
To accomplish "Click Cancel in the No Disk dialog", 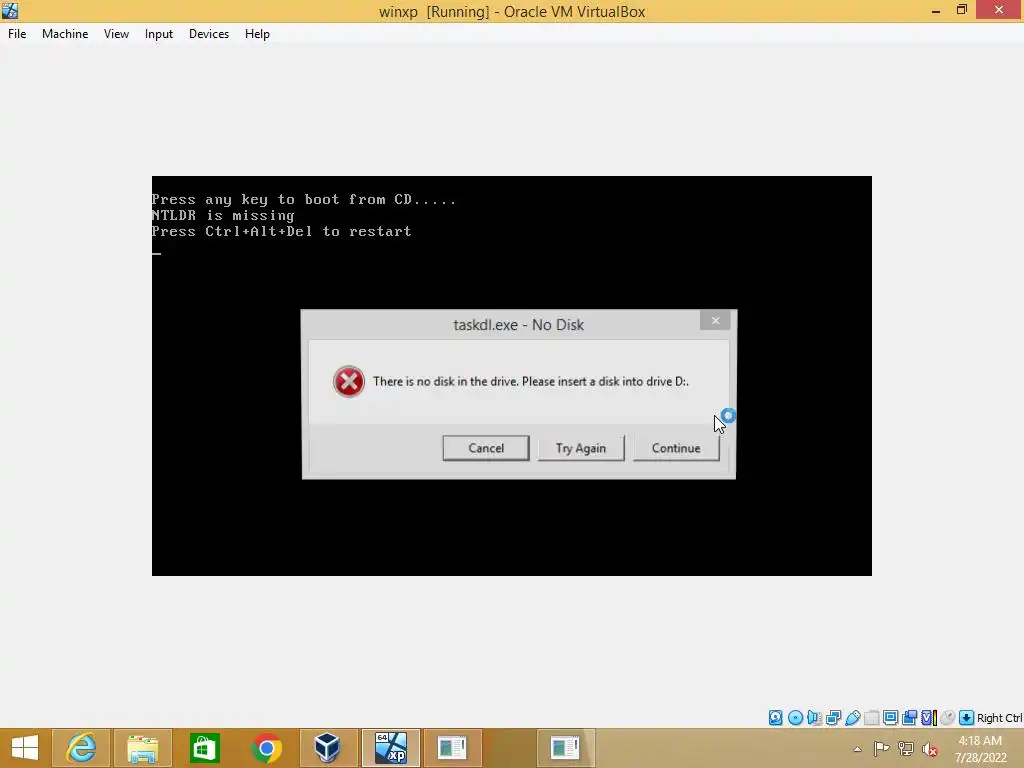I will [x=486, y=448].
